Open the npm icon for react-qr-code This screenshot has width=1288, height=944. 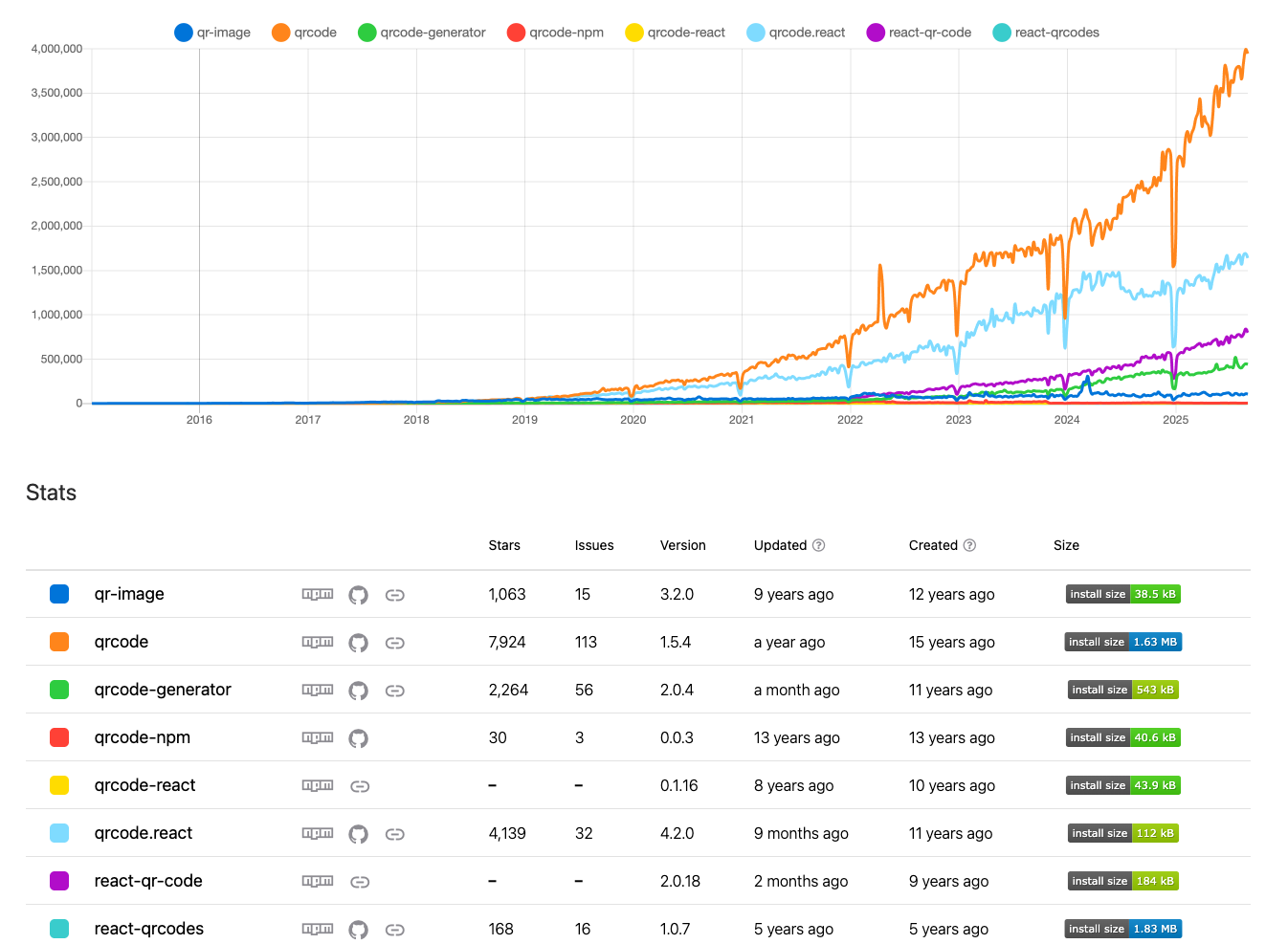(318, 881)
